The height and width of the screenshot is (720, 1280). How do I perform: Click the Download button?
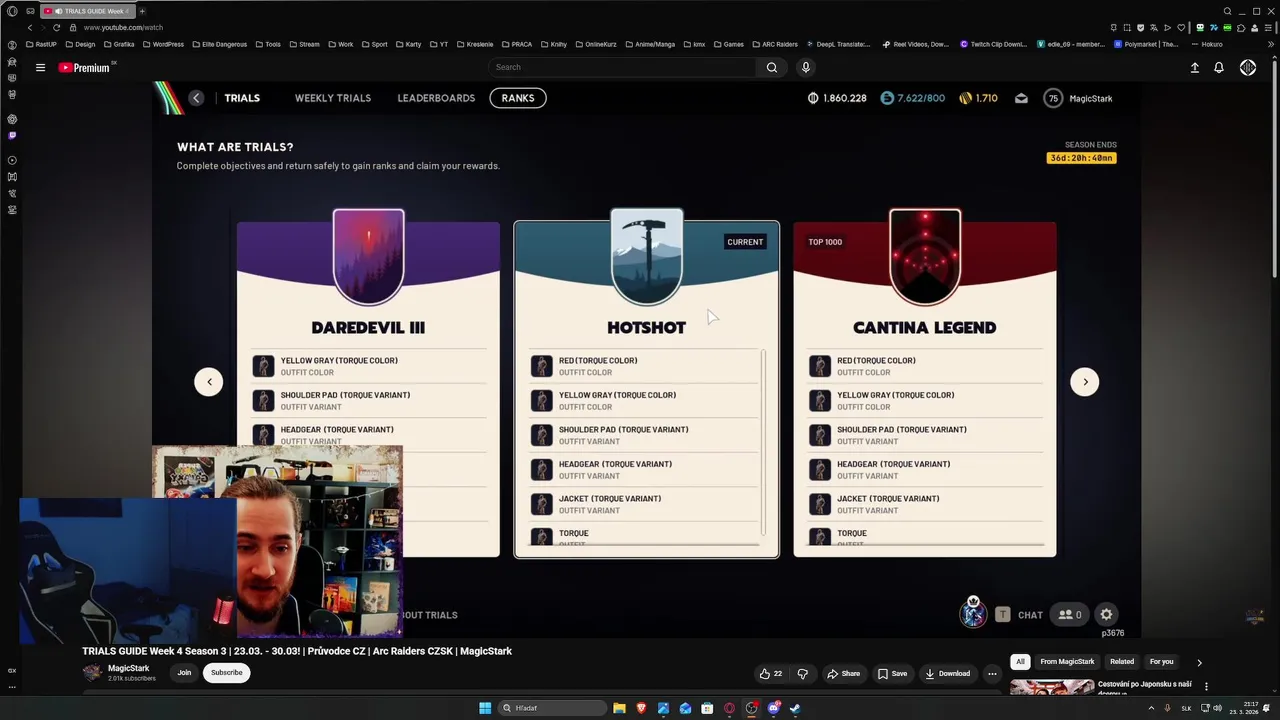click(947, 673)
